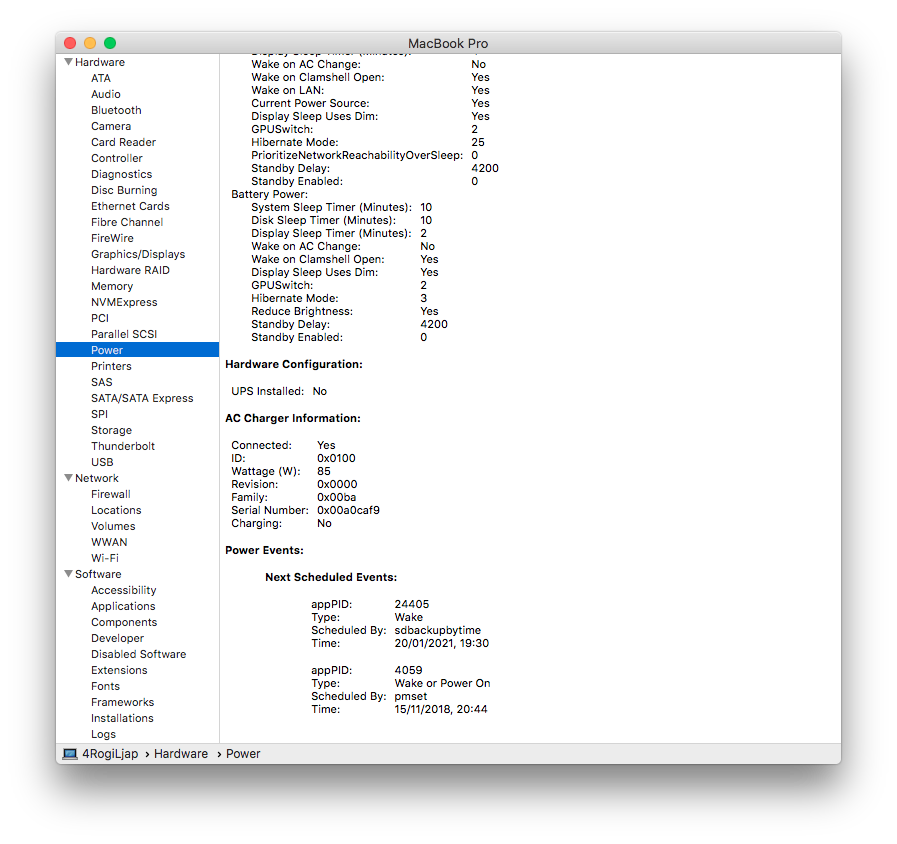Open Printers information
This screenshot has height=844, width=897.
click(x=111, y=367)
